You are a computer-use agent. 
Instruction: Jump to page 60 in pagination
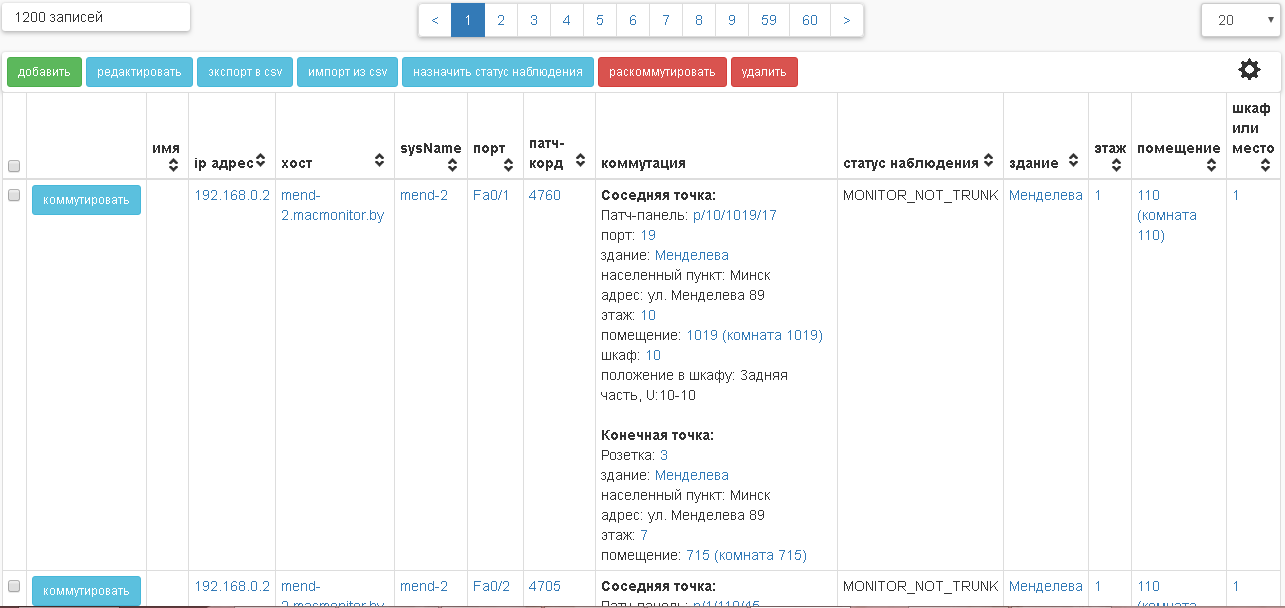coord(809,20)
